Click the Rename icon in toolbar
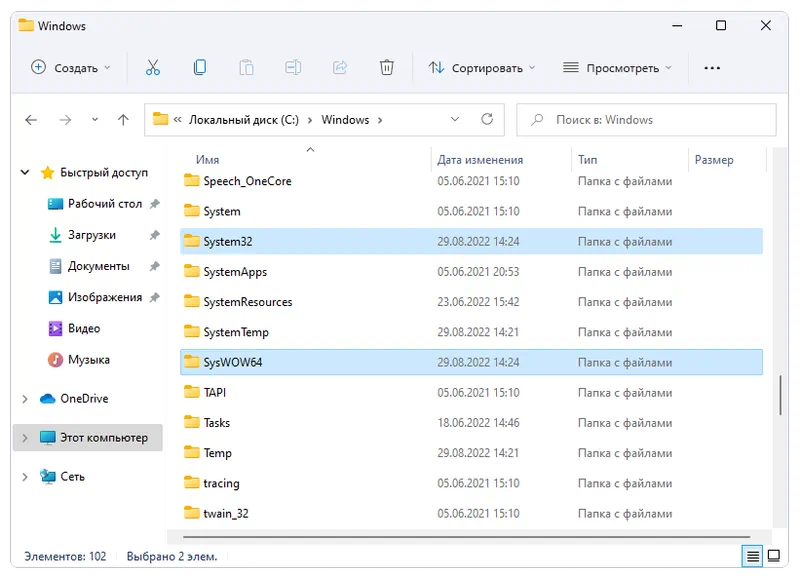This screenshot has width=800, height=578. coord(293,67)
